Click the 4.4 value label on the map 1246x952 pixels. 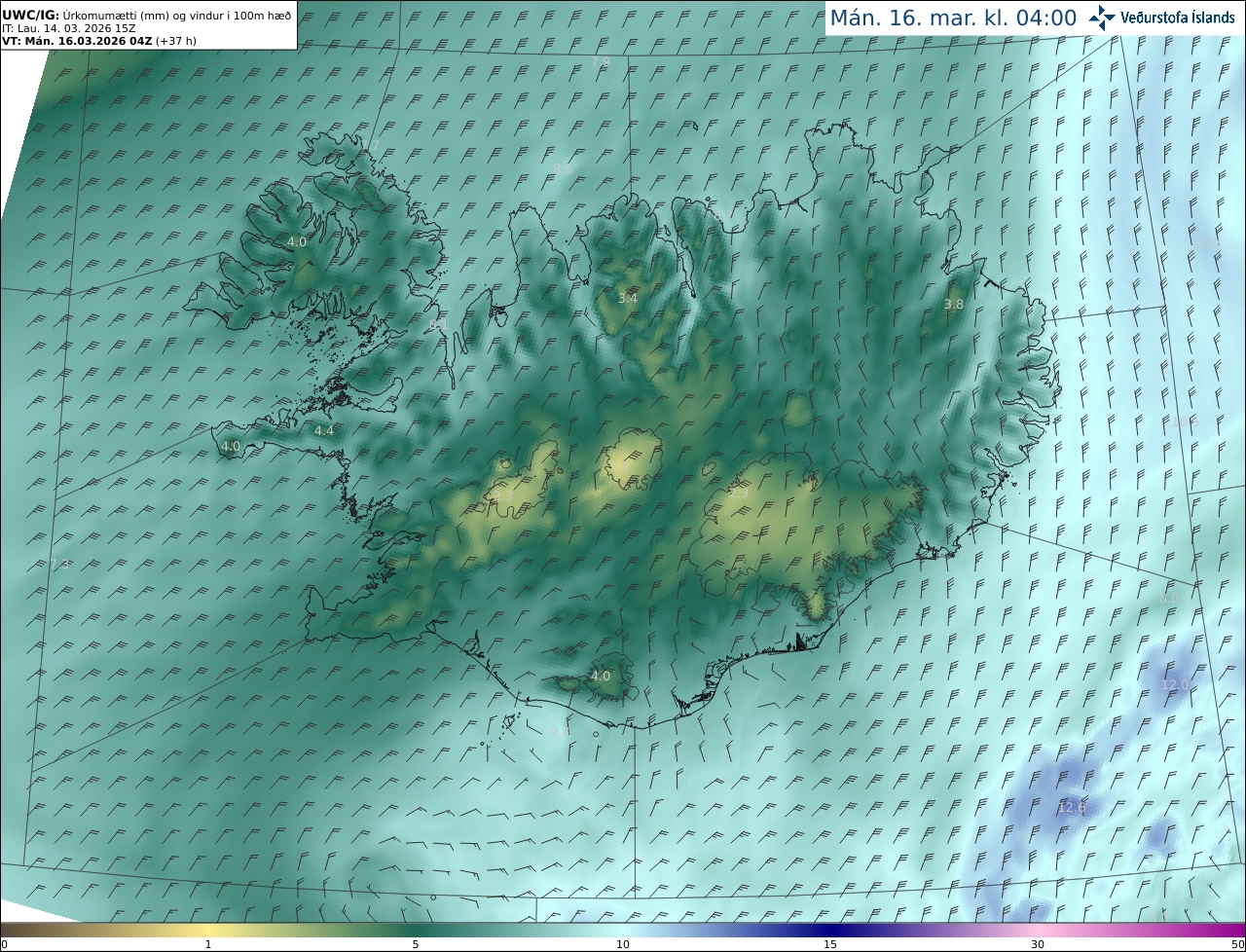[324, 430]
